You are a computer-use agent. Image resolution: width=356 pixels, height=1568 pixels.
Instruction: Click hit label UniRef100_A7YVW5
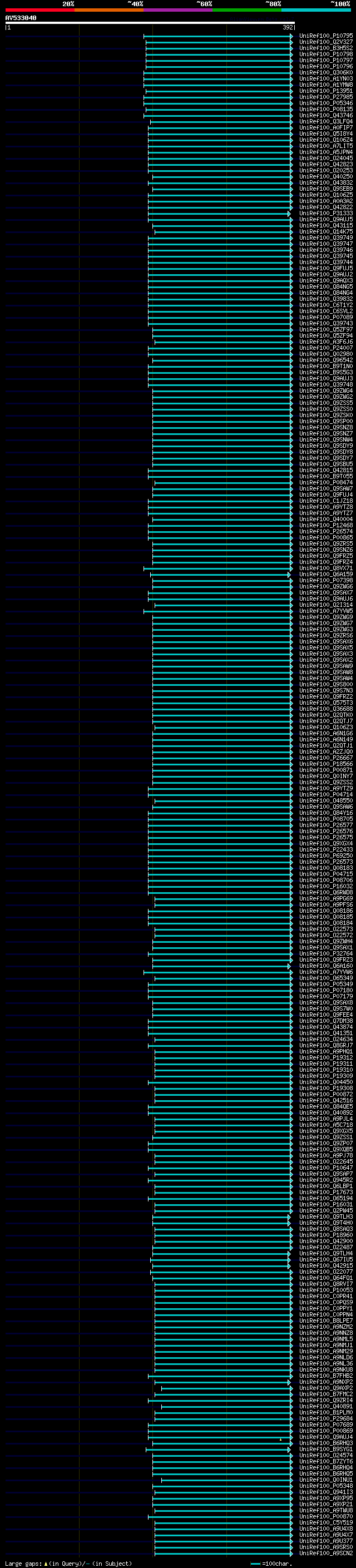pos(326,611)
